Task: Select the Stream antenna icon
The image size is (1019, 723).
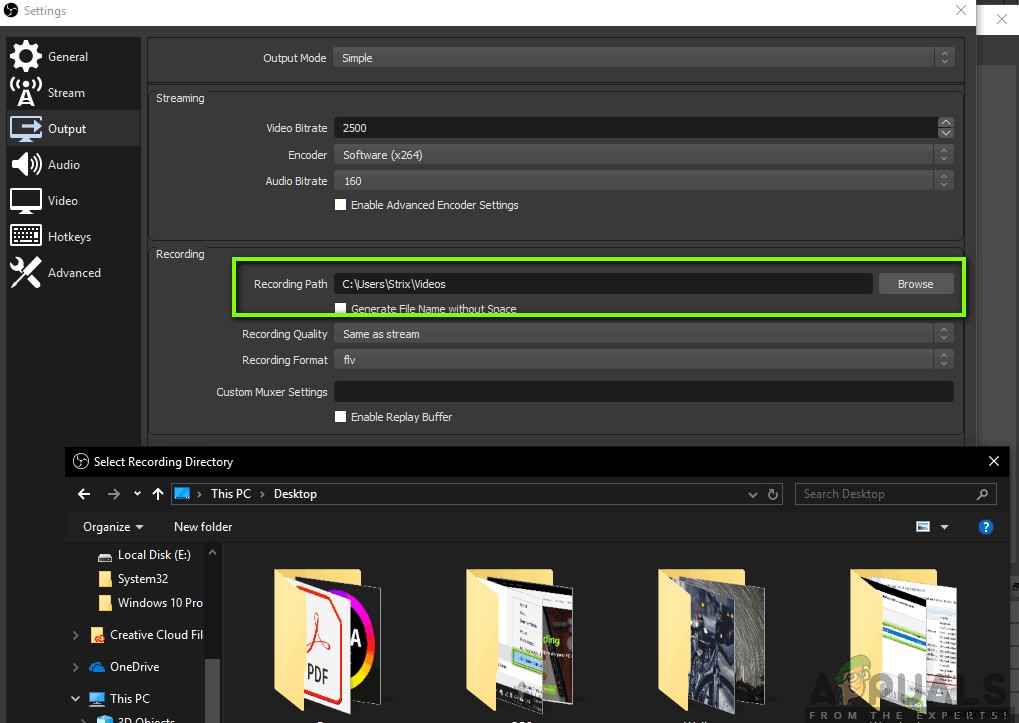Action: point(25,92)
